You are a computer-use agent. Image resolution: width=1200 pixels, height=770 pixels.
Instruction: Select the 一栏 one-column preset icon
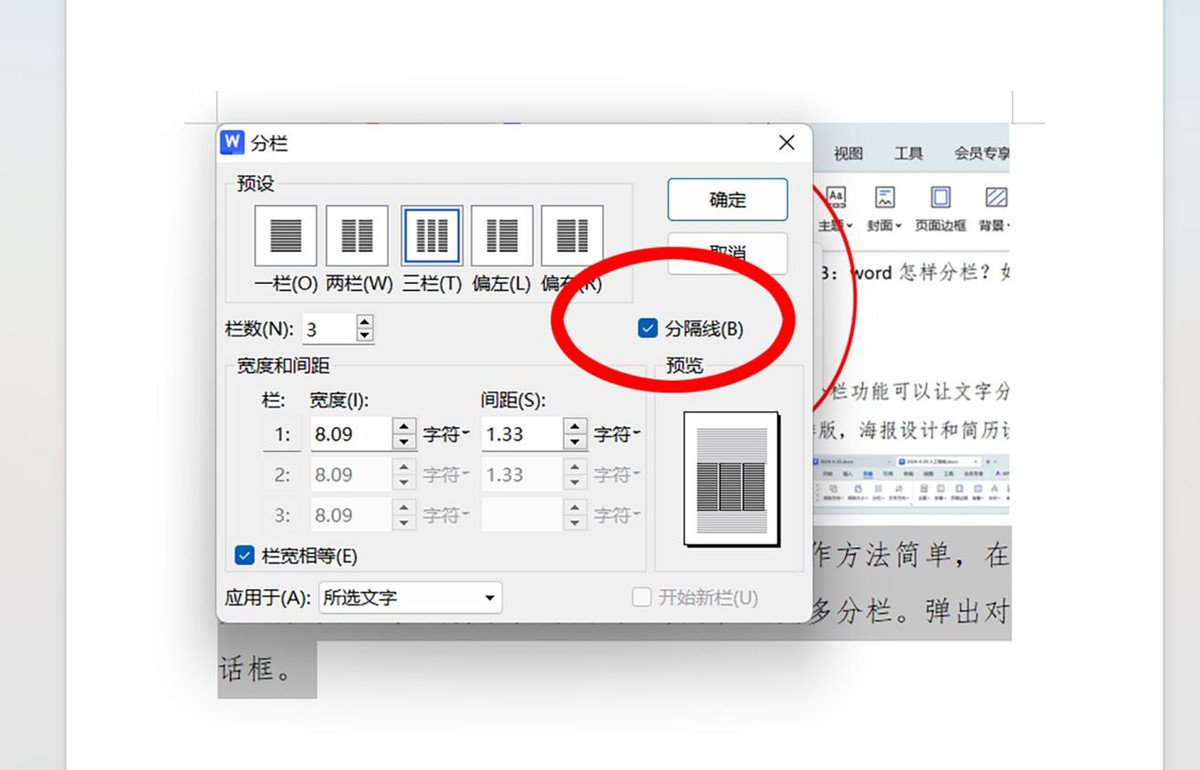tap(286, 236)
